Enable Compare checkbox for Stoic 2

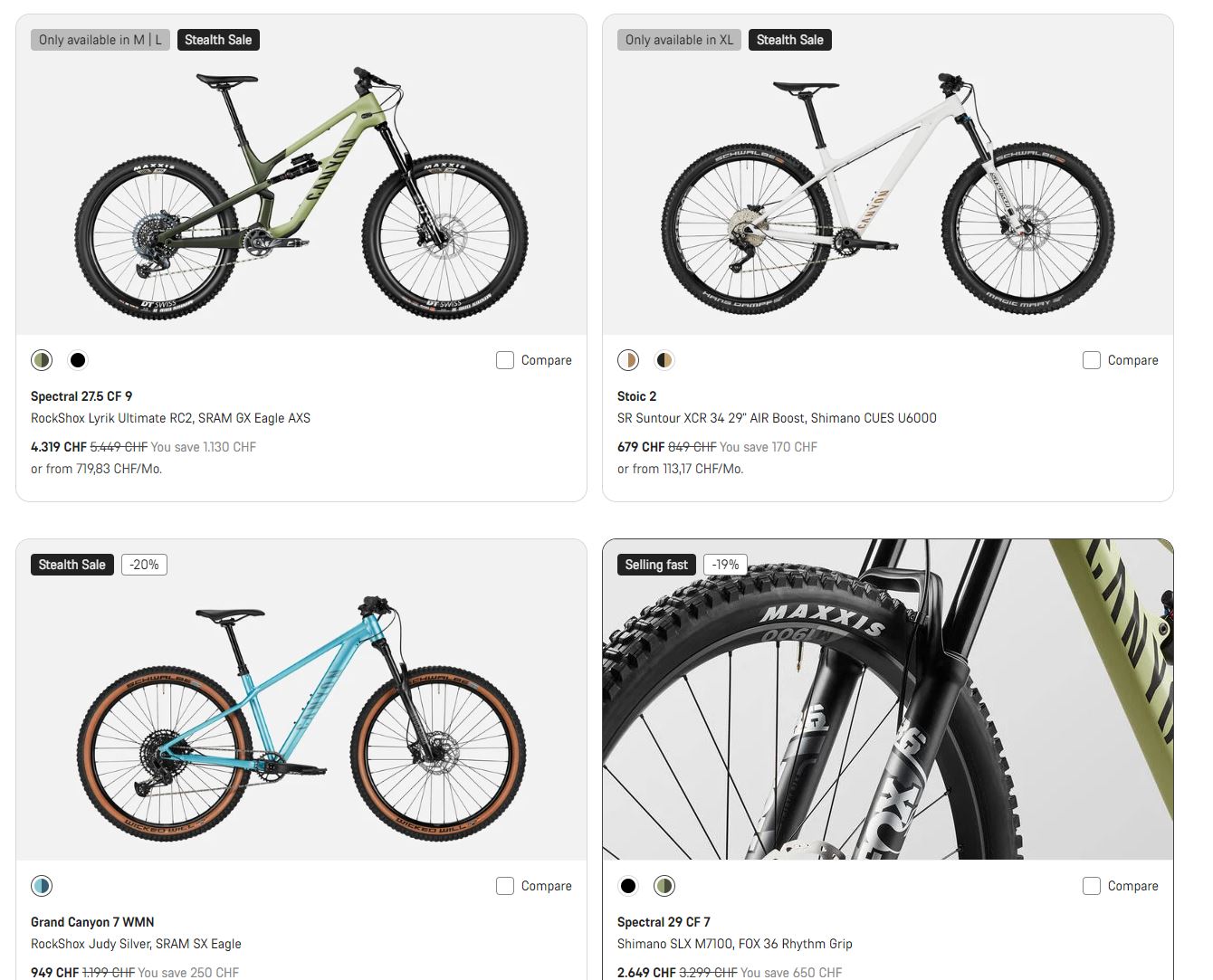pyautogui.click(x=1092, y=360)
